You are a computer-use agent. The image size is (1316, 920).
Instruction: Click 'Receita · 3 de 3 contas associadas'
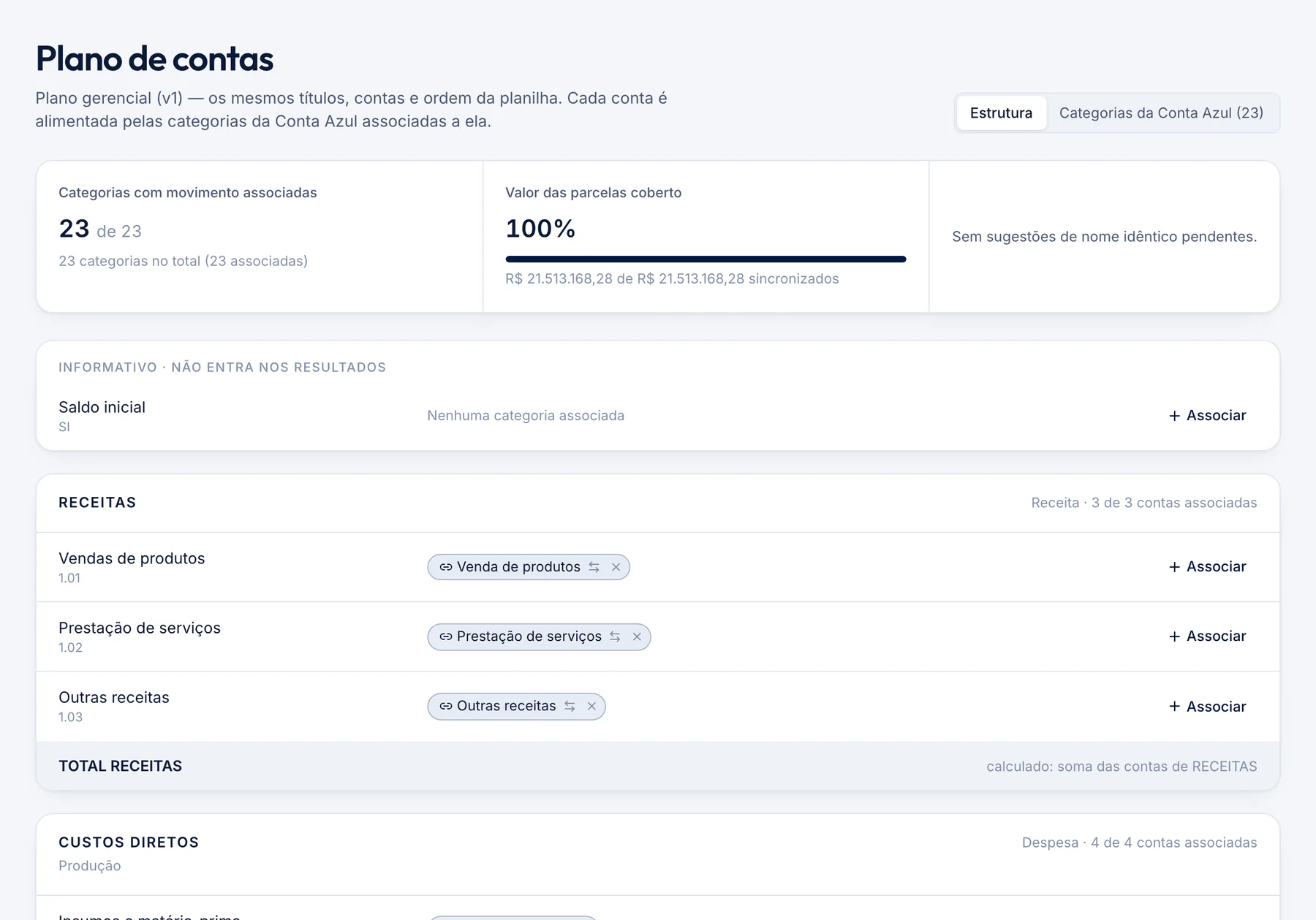pyautogui.click(x=1143, y=503)
